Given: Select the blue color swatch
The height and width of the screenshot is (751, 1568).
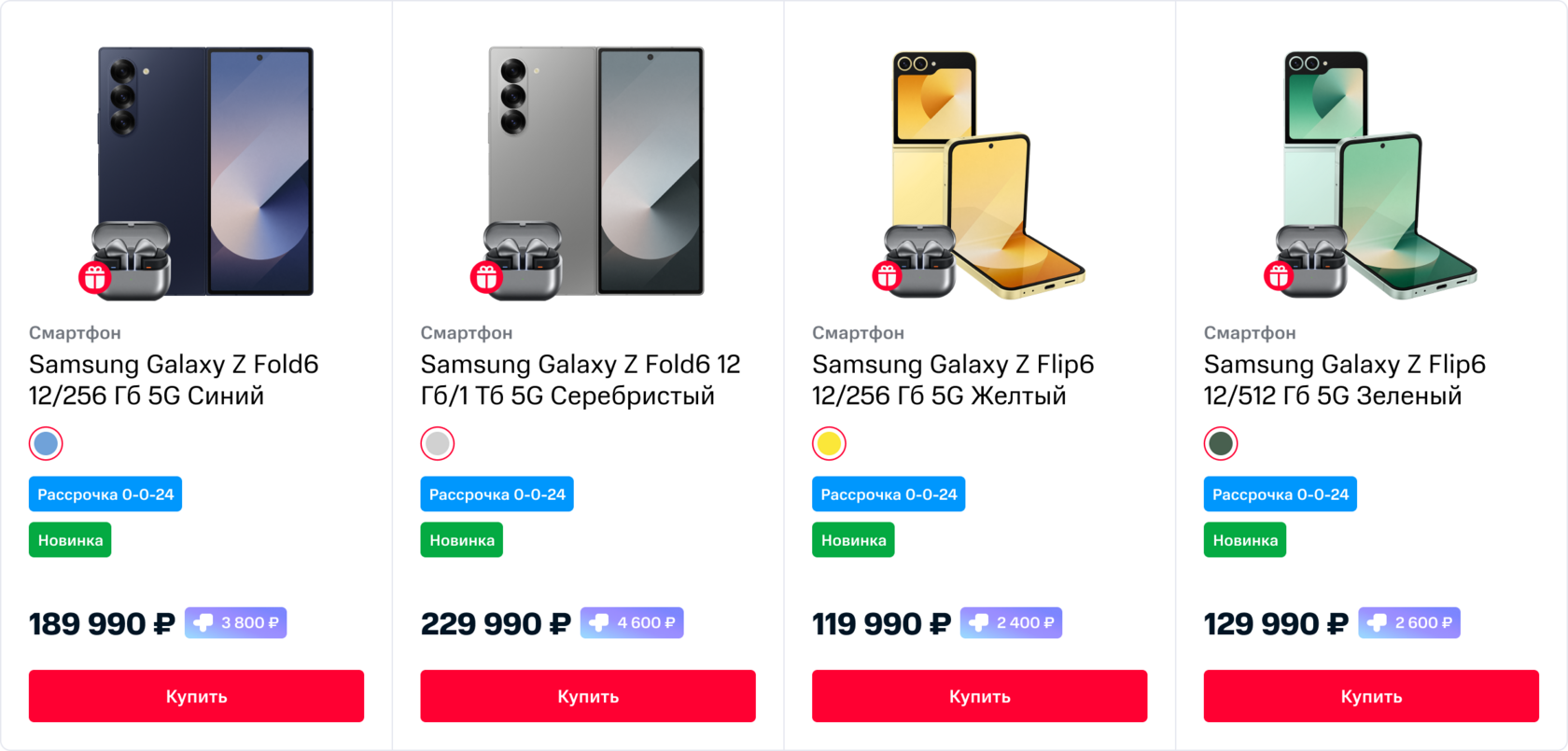Looking at the screenshot, I should click(x=46, y=444).
